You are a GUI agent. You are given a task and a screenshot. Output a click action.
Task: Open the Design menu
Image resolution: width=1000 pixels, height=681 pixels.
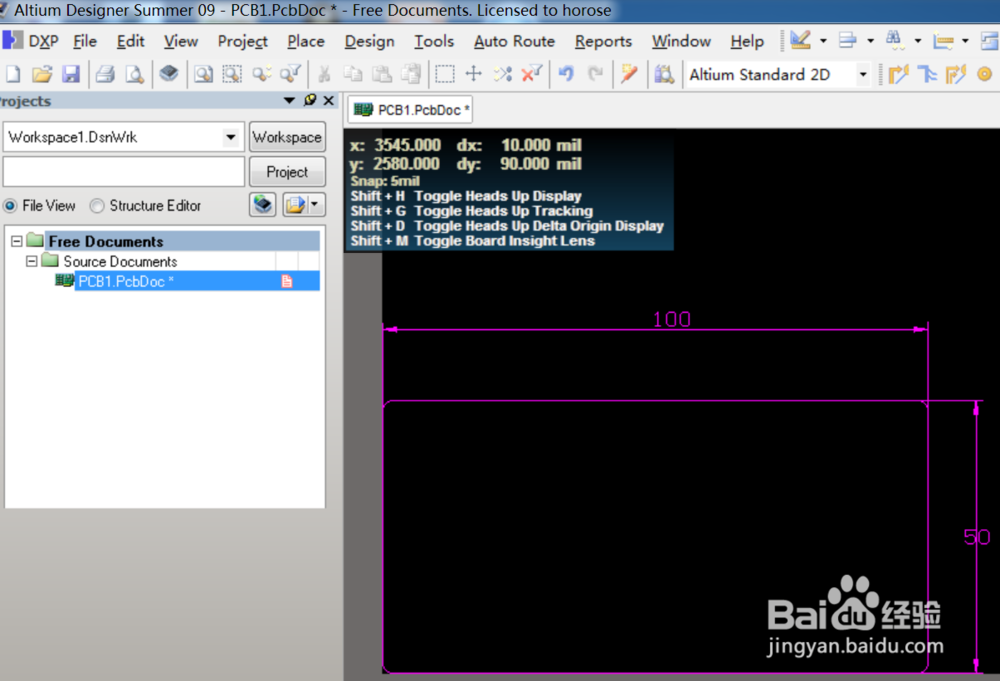(369, 41)
